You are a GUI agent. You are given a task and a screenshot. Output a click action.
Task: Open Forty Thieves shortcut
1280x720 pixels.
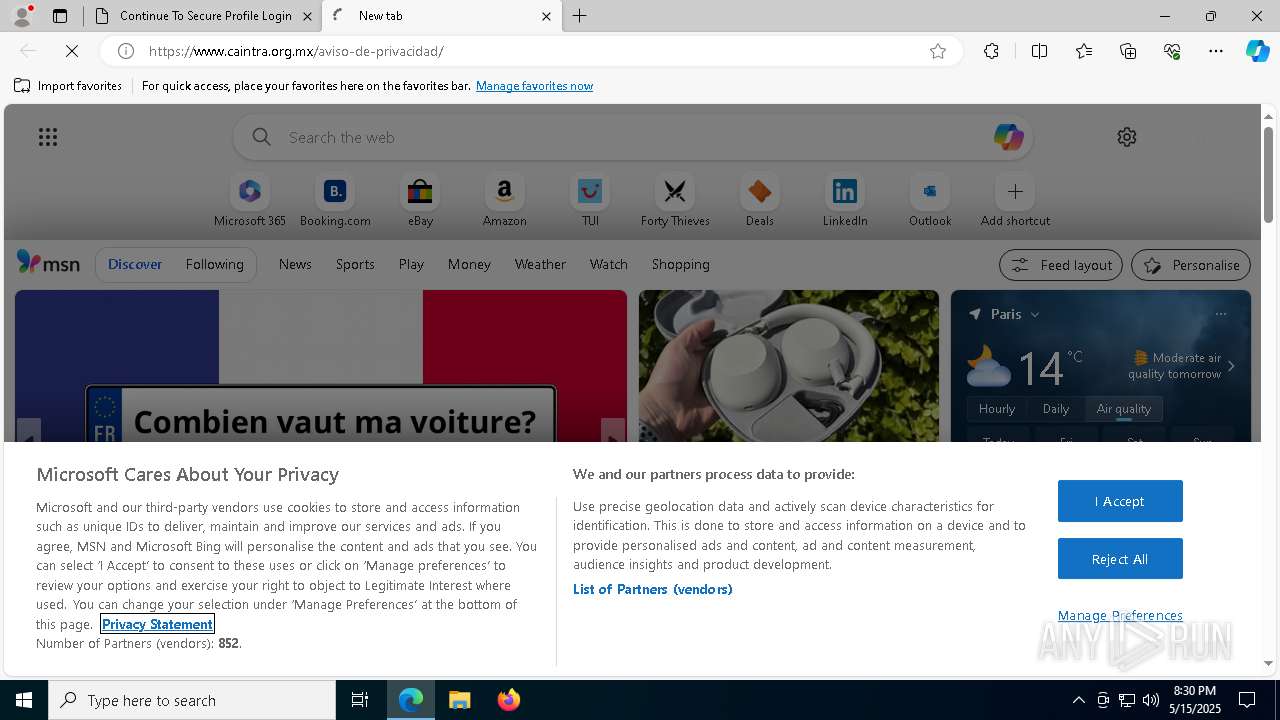coord(675,201)
